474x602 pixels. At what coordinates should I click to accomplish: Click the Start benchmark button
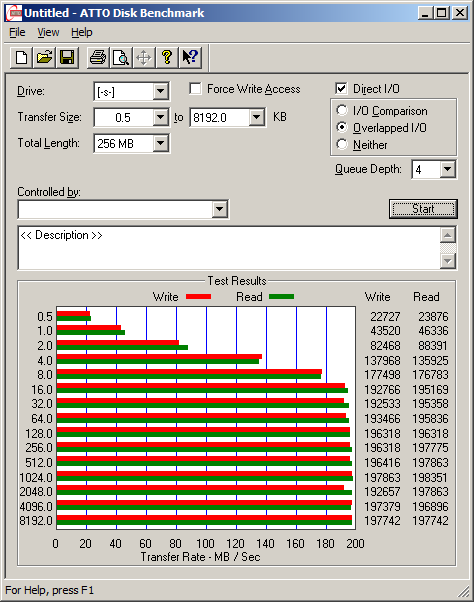pos(423,209)
